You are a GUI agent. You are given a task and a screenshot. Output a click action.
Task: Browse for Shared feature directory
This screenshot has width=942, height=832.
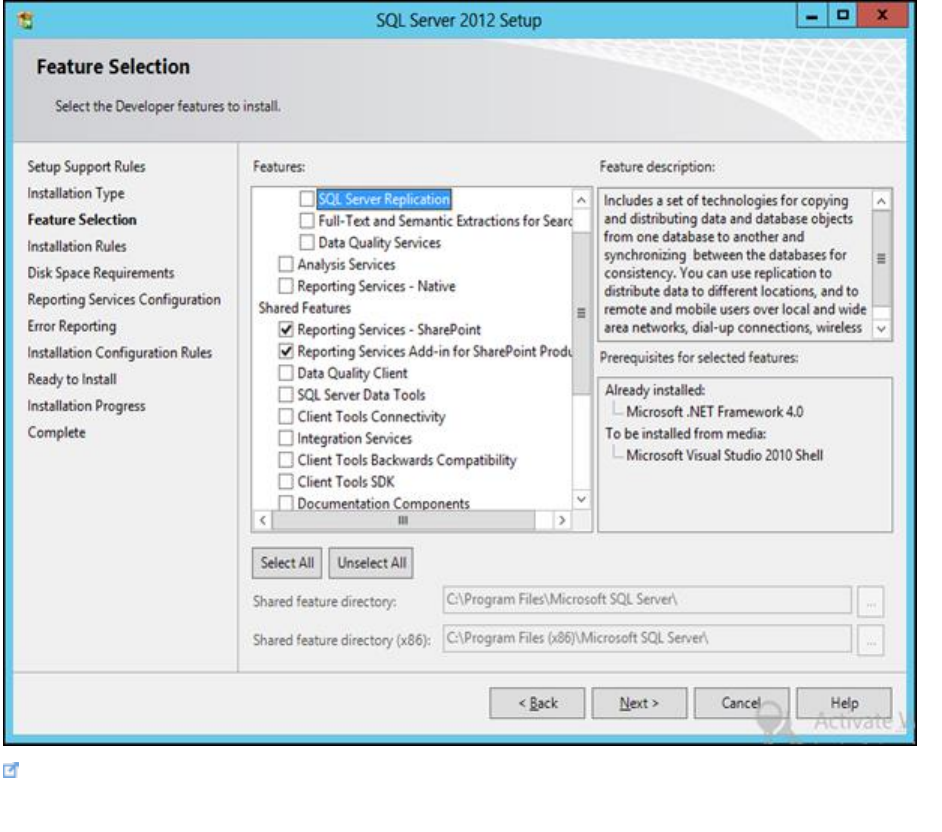coord(871,601)
